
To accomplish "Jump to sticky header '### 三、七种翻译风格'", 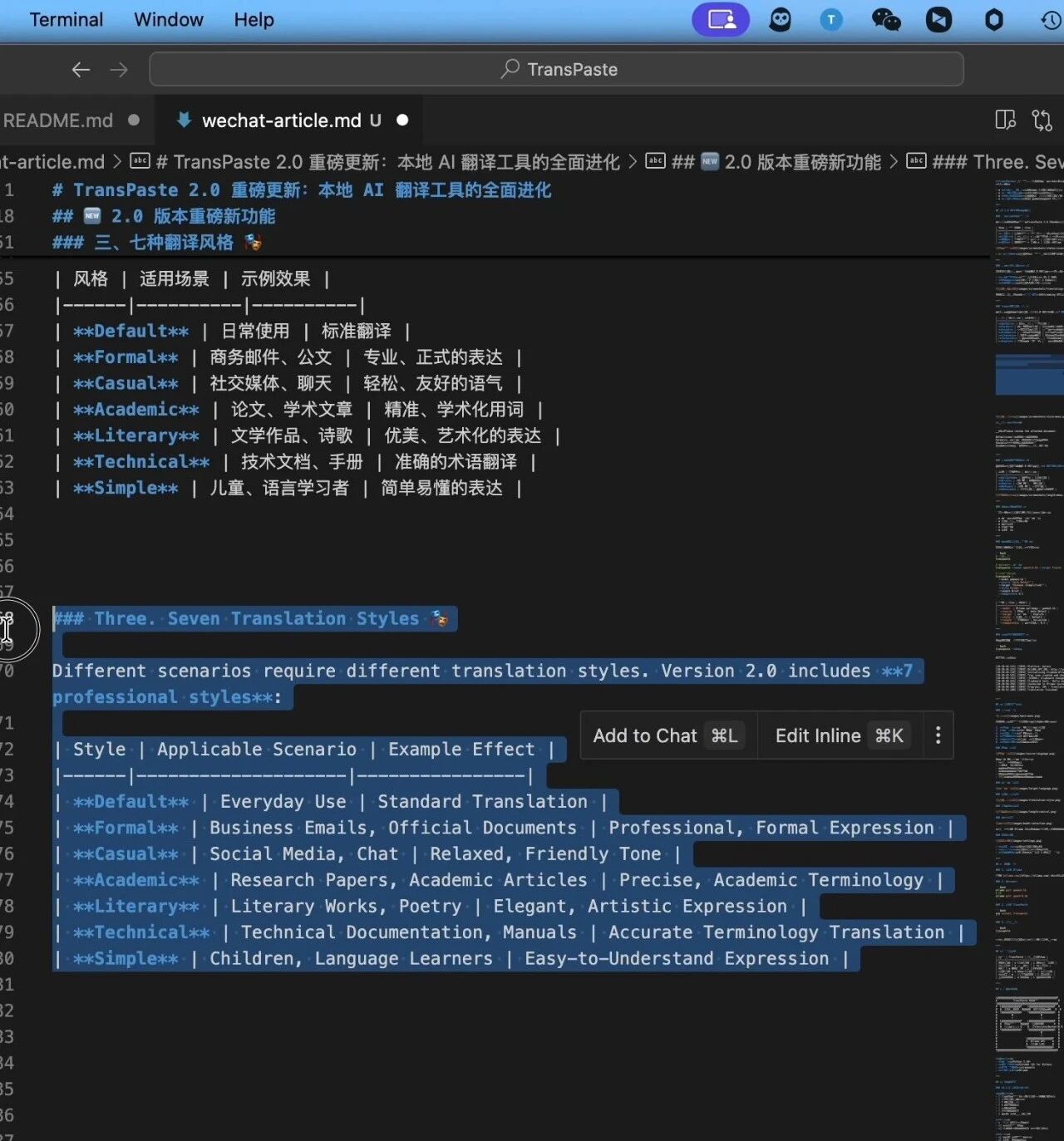I will (x=157, y=243).
